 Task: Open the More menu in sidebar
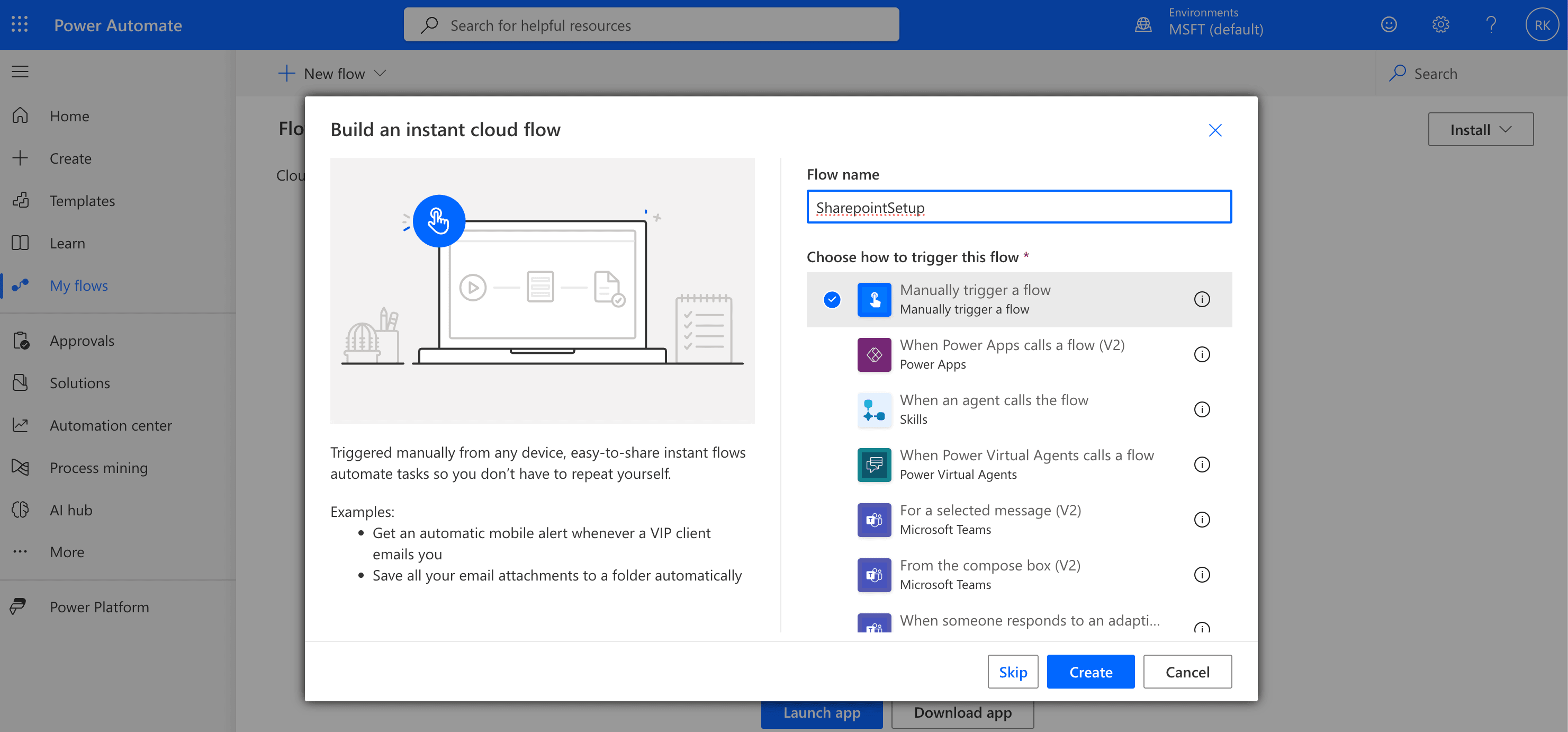(67, 552)
